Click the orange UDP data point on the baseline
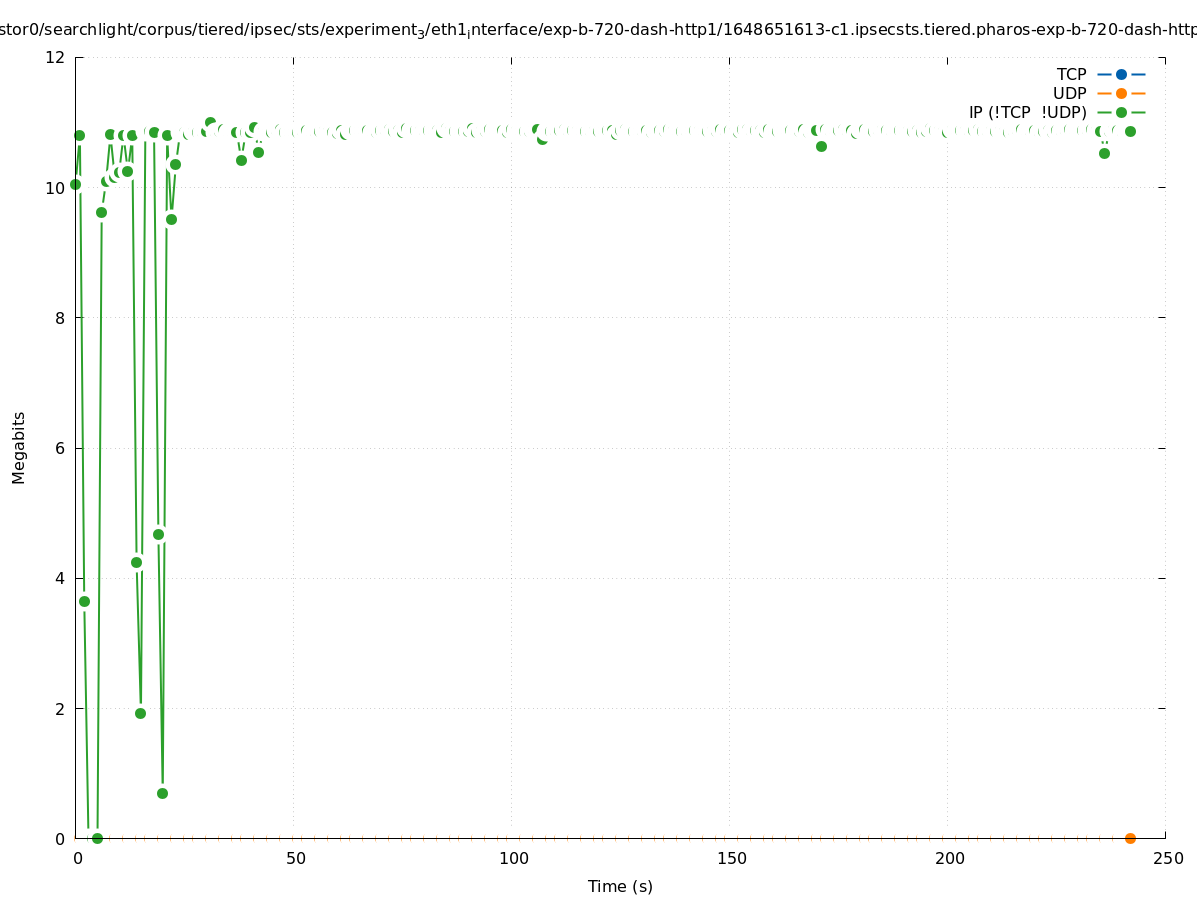Screen dimensions: 1197x900 (x=1130, y=838)
